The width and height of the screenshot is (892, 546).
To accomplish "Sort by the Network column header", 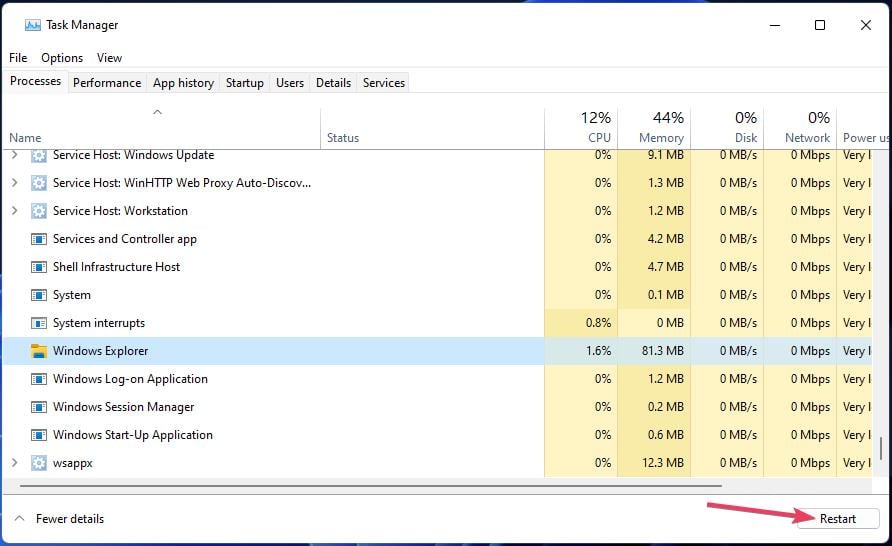I will point(800,129).
